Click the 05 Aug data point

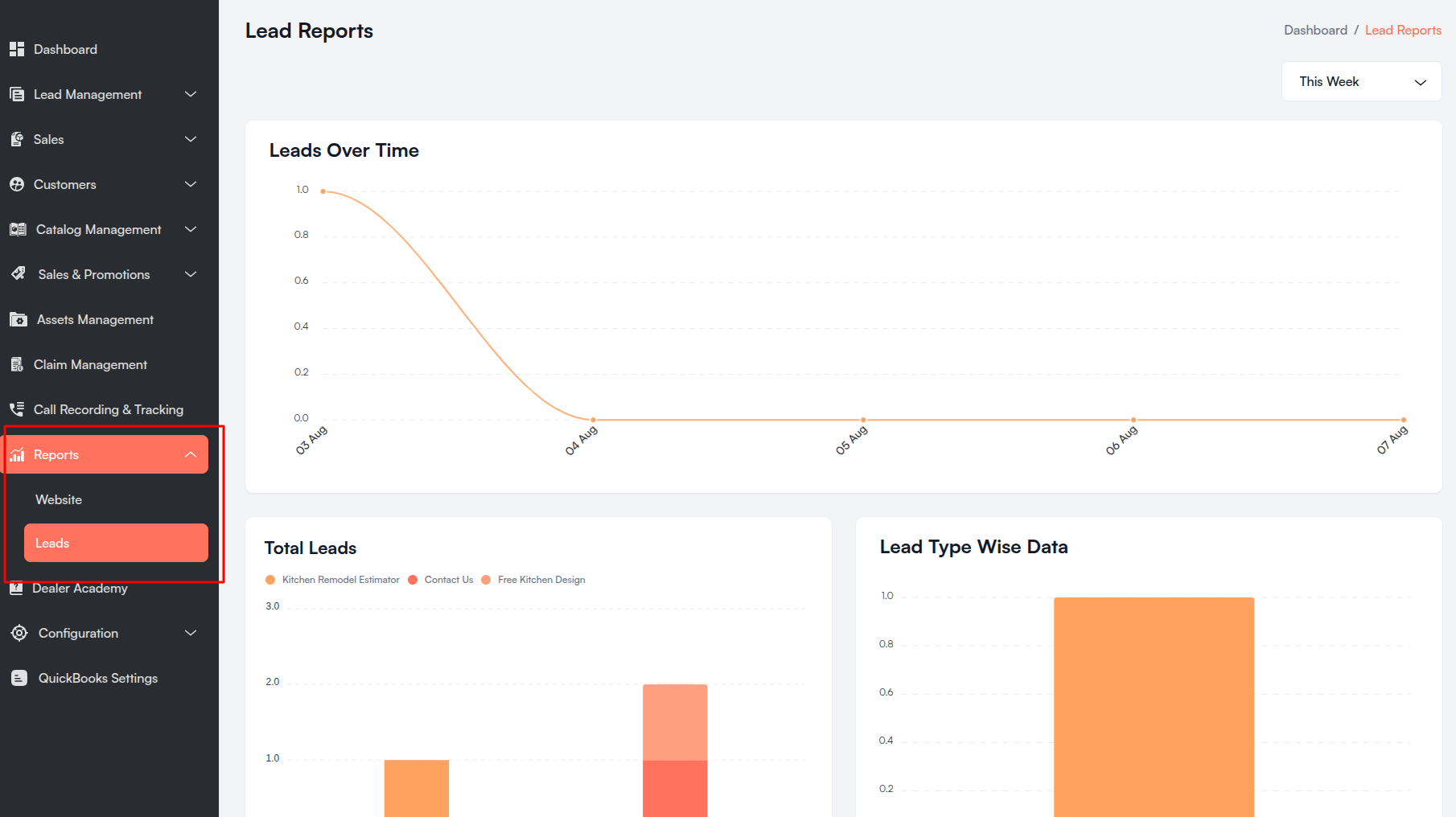tap(864, 420)
